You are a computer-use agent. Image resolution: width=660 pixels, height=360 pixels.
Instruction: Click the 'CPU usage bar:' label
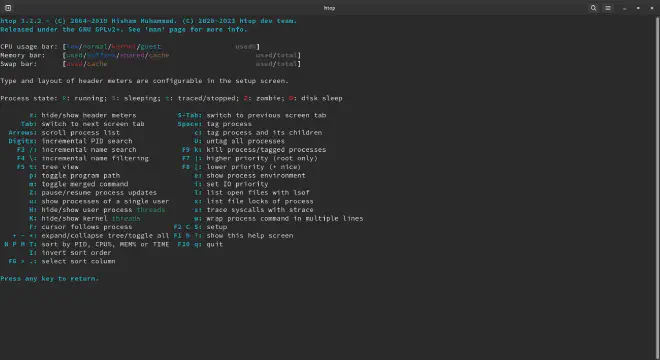29,46
